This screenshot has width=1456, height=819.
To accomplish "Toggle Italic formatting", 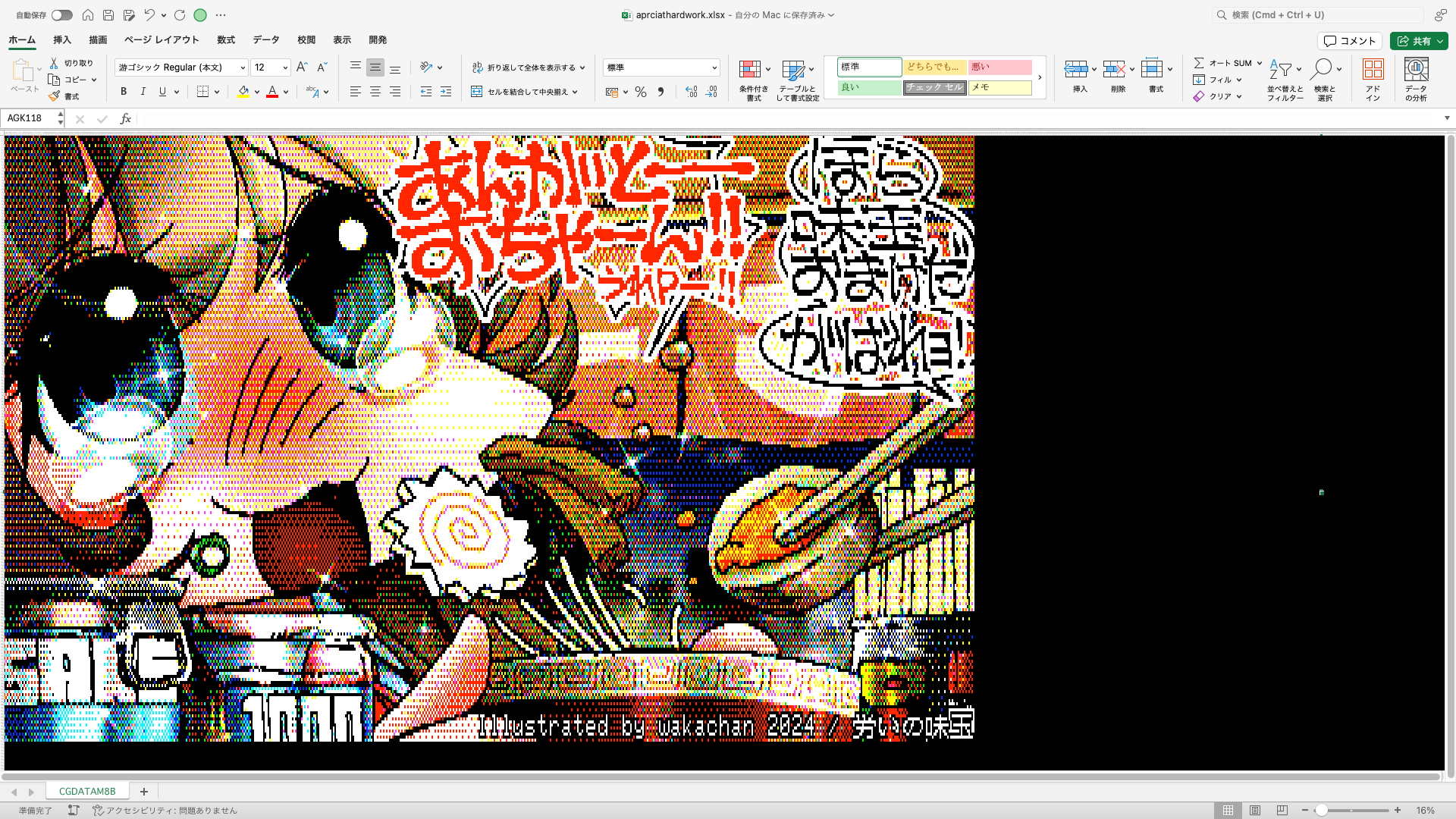I will (x=143, y=92).
